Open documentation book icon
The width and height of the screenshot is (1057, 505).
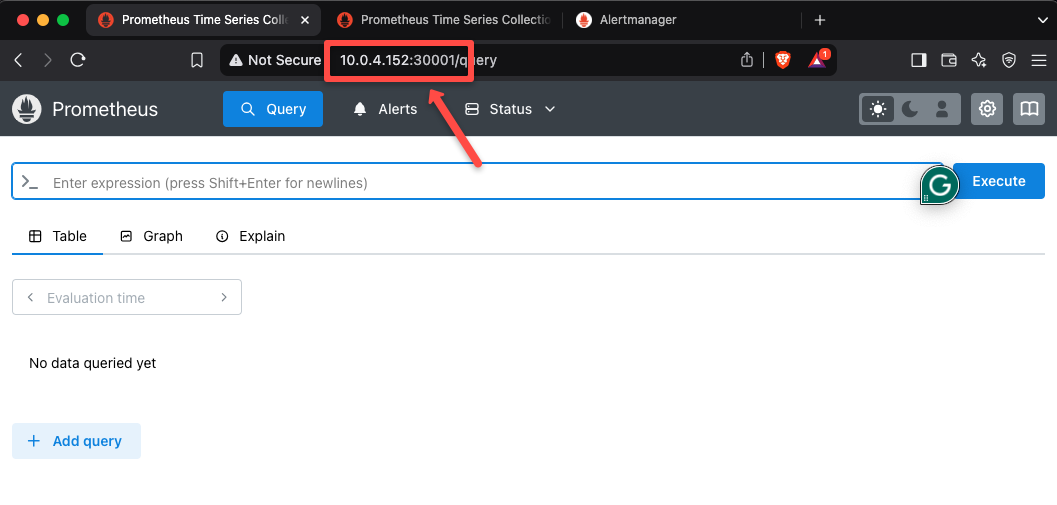[x=1029, y=109]
